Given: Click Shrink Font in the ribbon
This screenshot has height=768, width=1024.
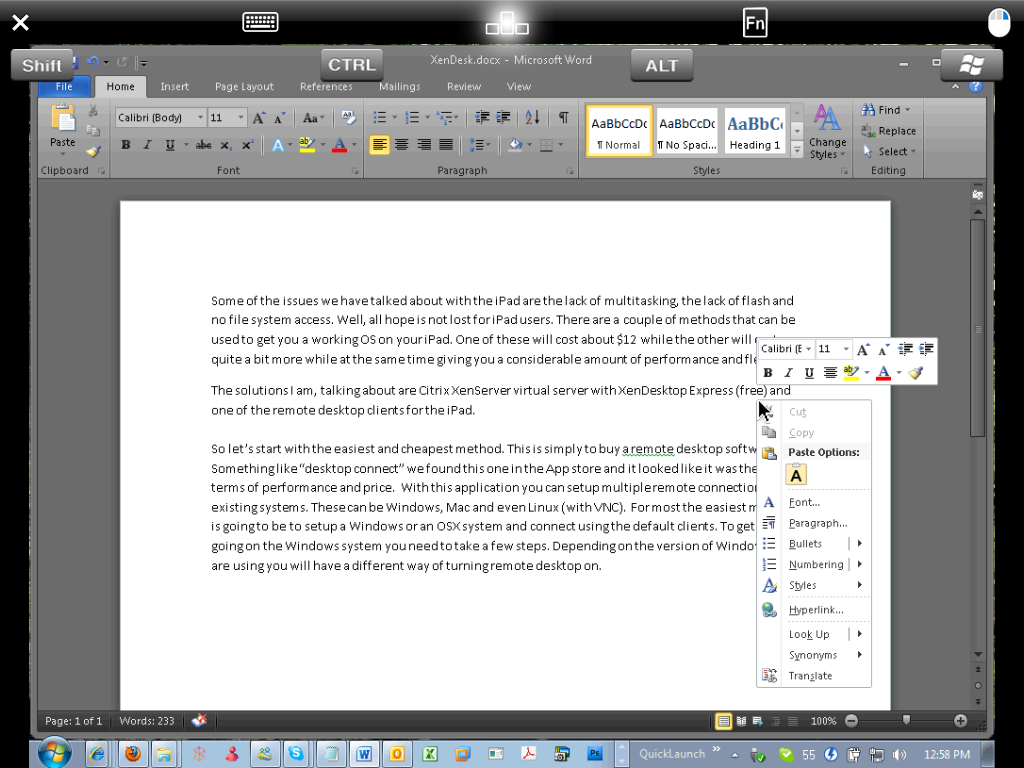Looking at the screenshot, I should [x=280, y=118].
